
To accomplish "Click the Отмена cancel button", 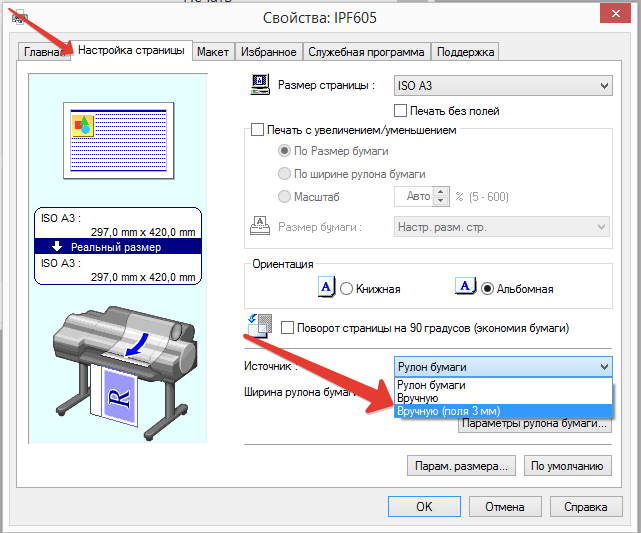I will coord(505,507).
